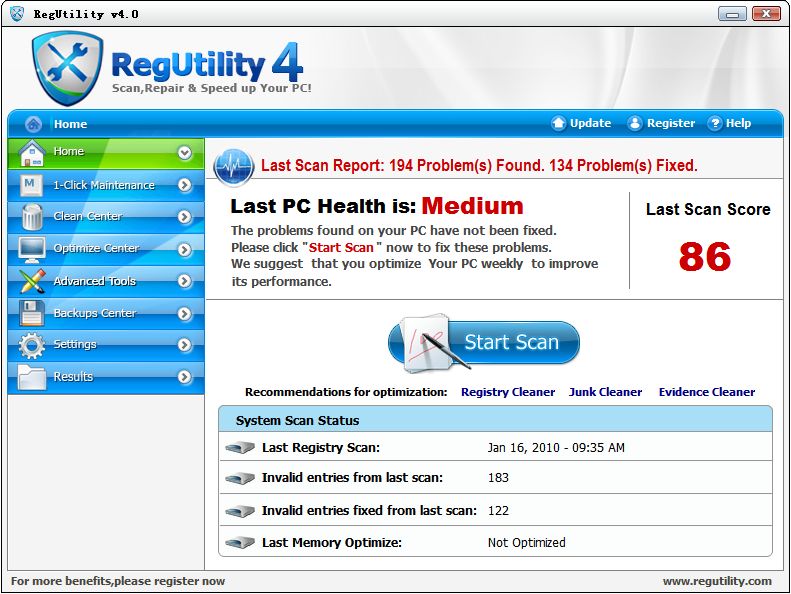The width and height of the screenshot is (791, 594).
Task: Expand the Advanced Tools arrow
Action: 185,281
